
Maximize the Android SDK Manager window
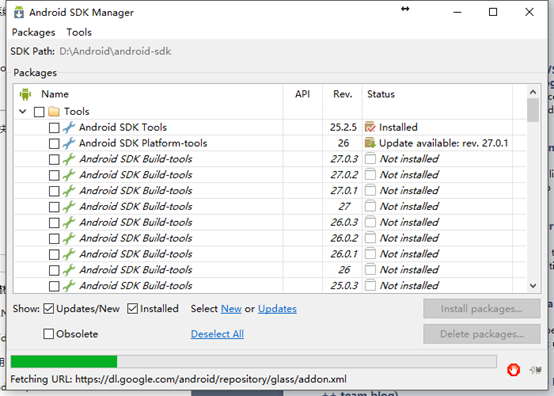point(493,12)
